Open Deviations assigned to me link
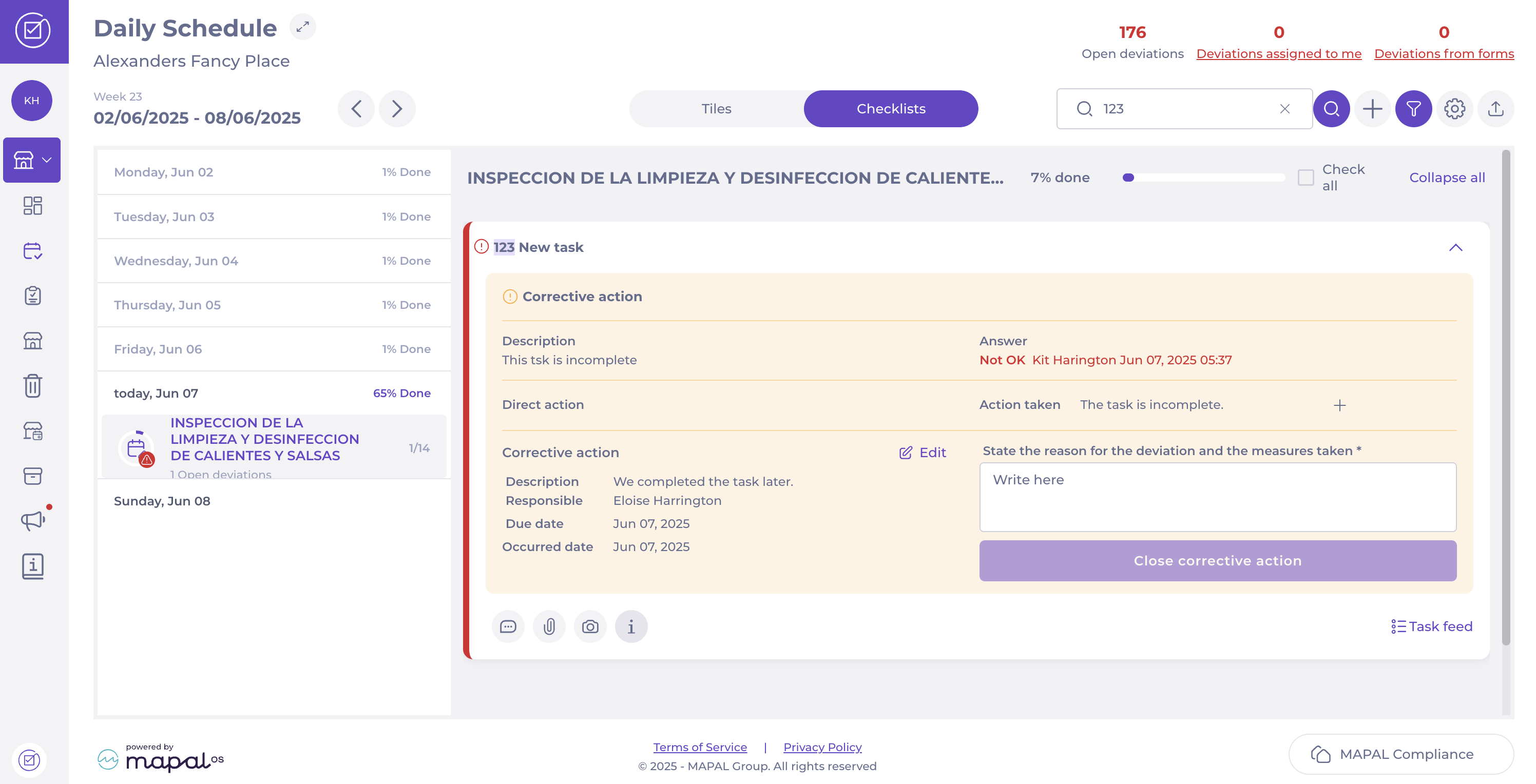Screen dimensions: 1536x784 (1278, 53)
